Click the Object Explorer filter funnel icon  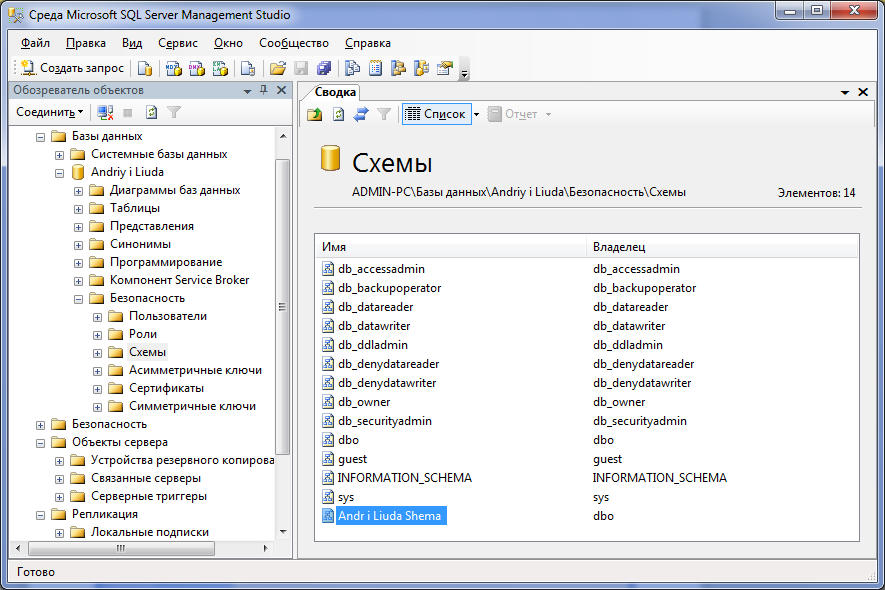(x=174, y=112)
